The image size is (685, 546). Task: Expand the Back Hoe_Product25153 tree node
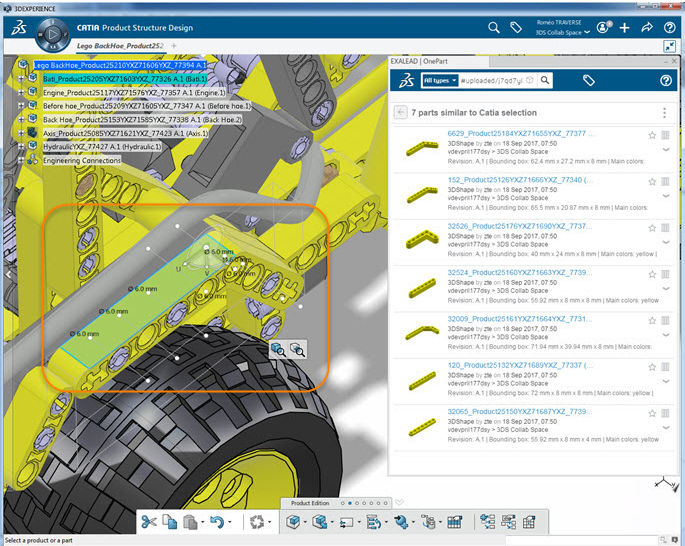coord(21,119)
